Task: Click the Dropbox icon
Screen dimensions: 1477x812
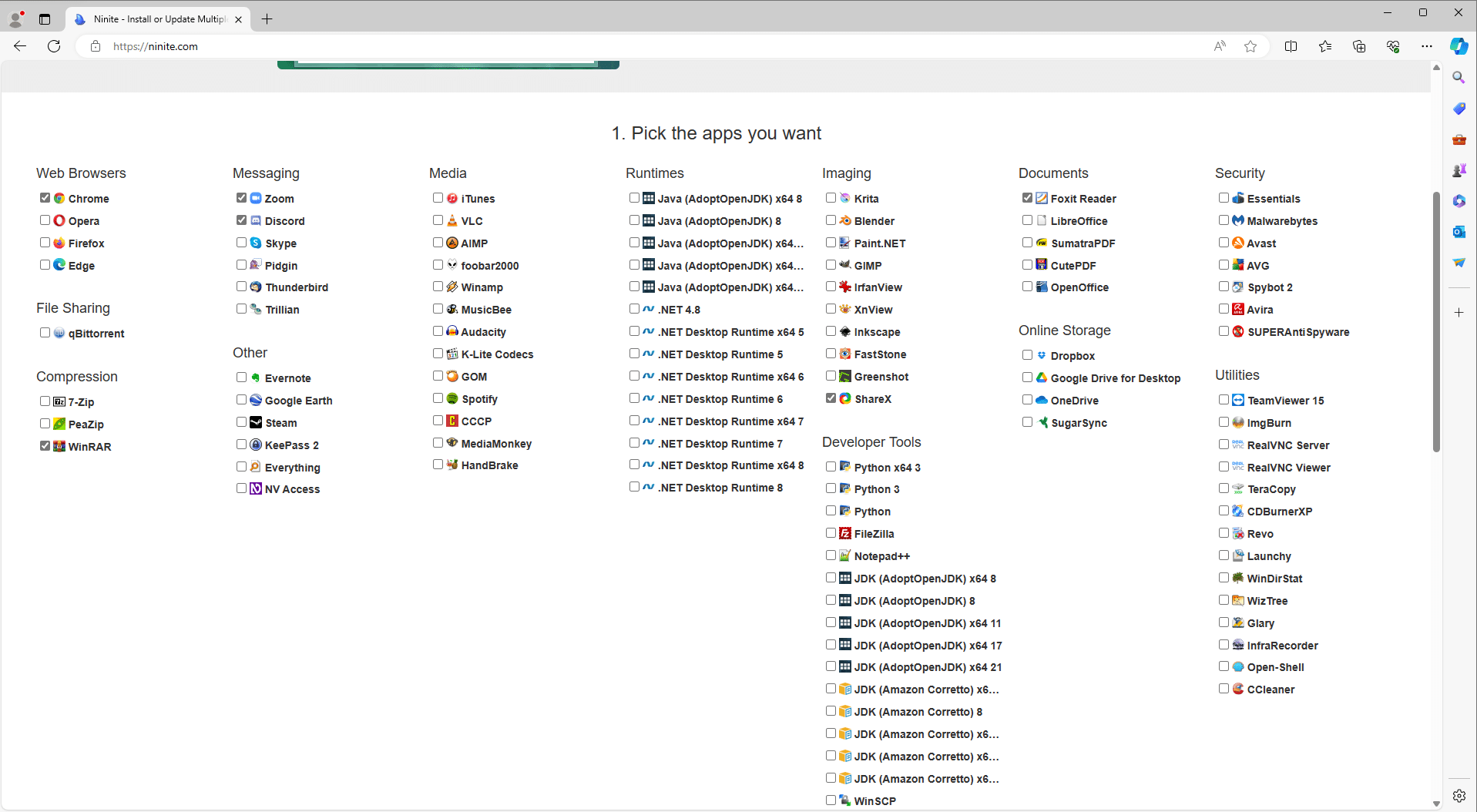Action: (x=1042, y=355)
